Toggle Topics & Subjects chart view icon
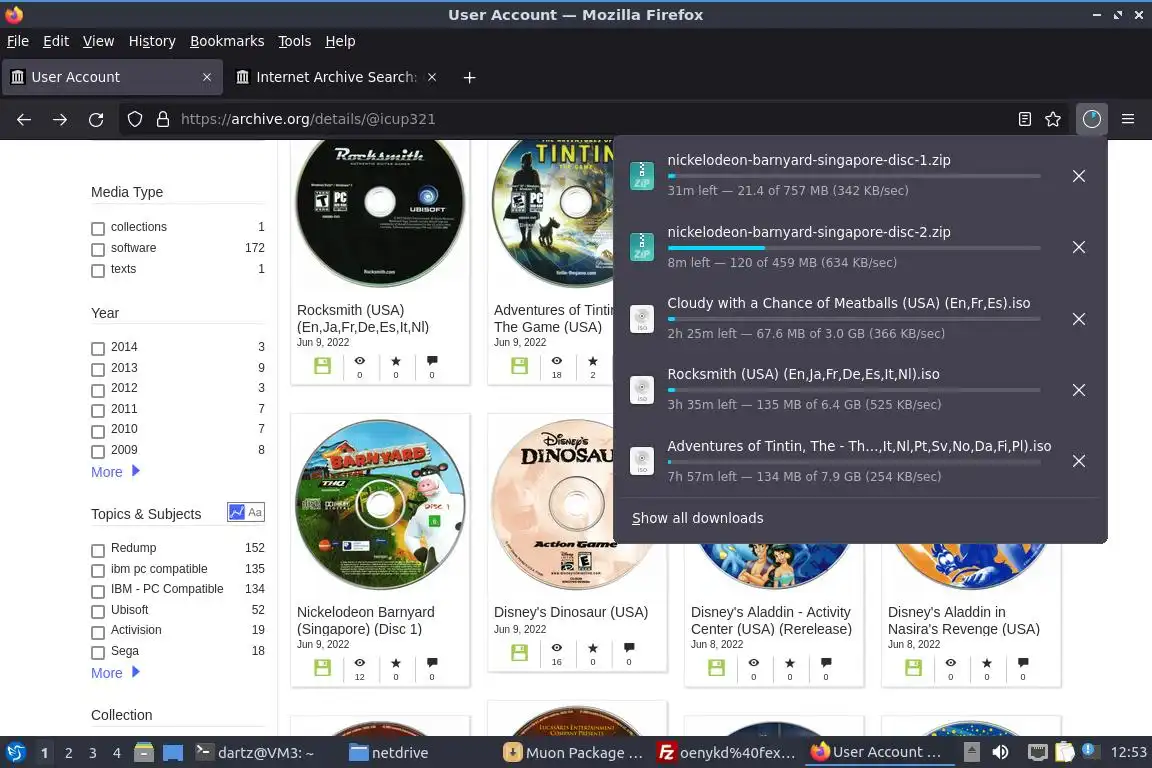Image resolution: width=1152 pixels, height=768 pixels. click(237, 512)
